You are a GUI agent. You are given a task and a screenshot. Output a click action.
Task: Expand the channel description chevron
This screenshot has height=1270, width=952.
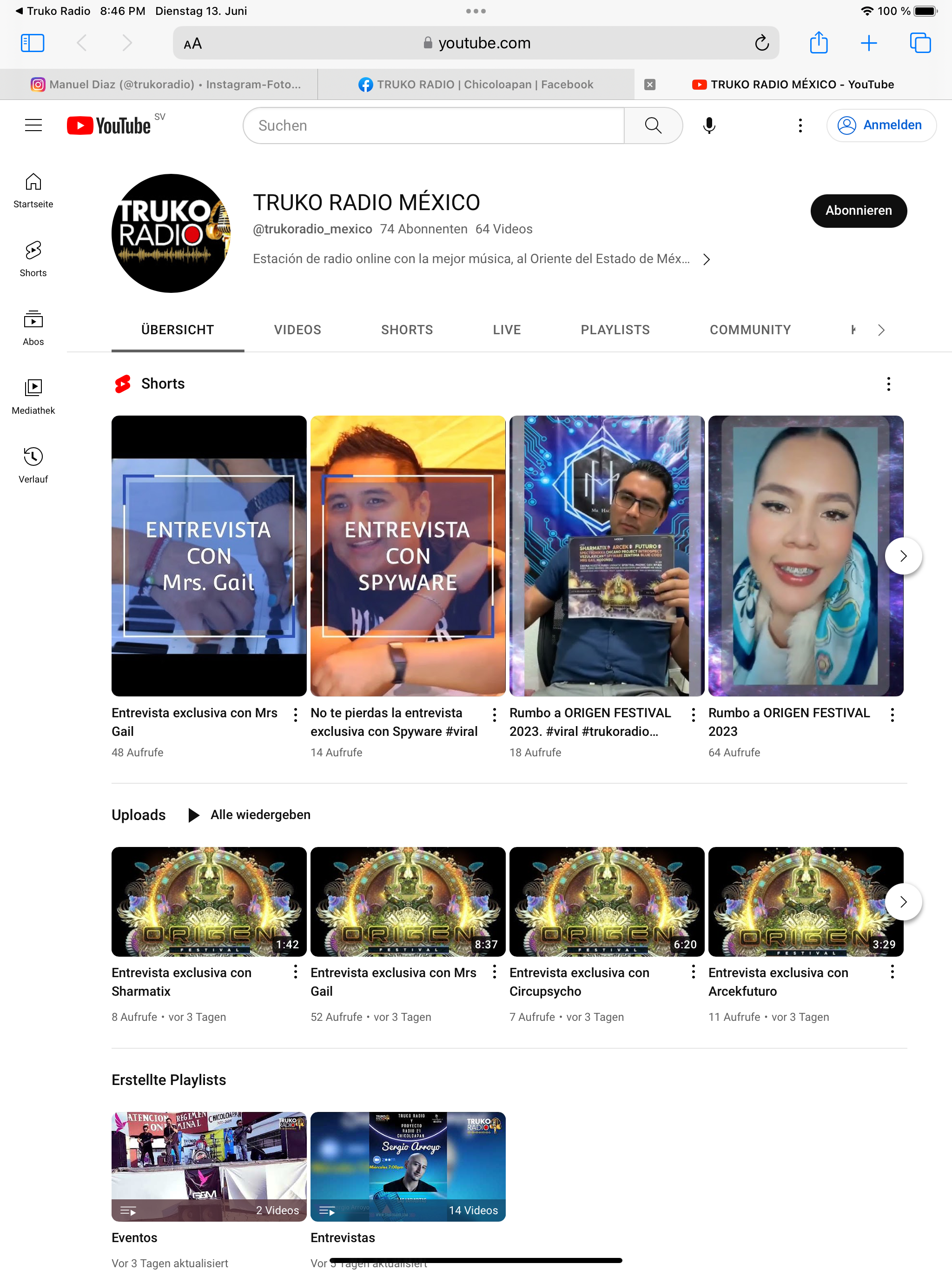(706, 259)
